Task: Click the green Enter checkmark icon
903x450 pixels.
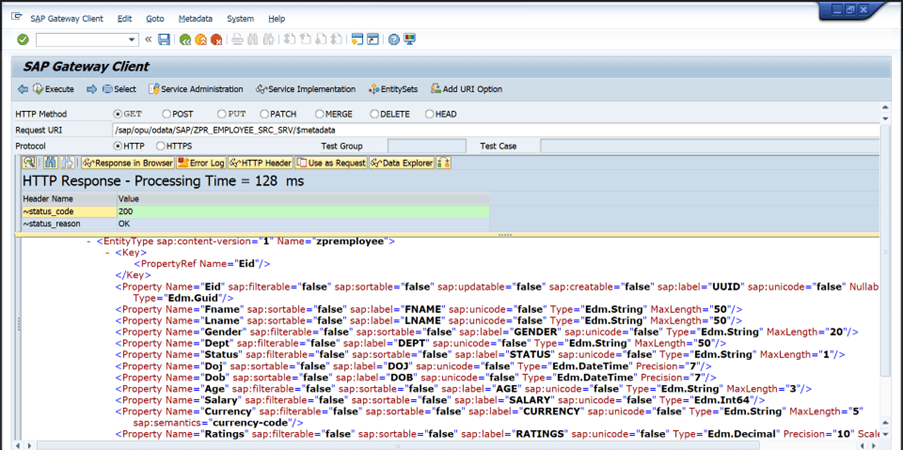Action: click(x=23, y=40)
